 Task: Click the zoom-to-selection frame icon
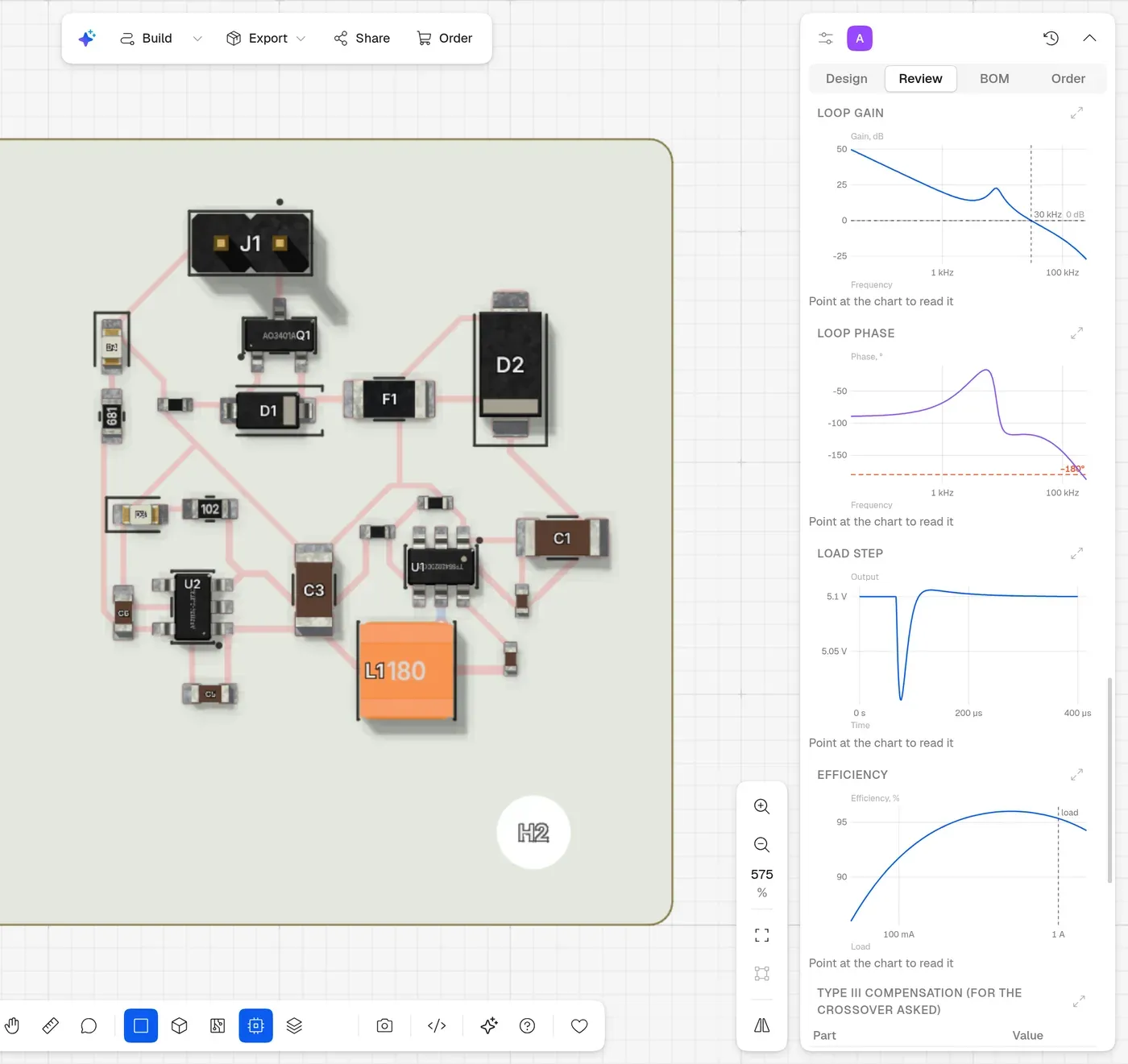click(x=761, y=974)
